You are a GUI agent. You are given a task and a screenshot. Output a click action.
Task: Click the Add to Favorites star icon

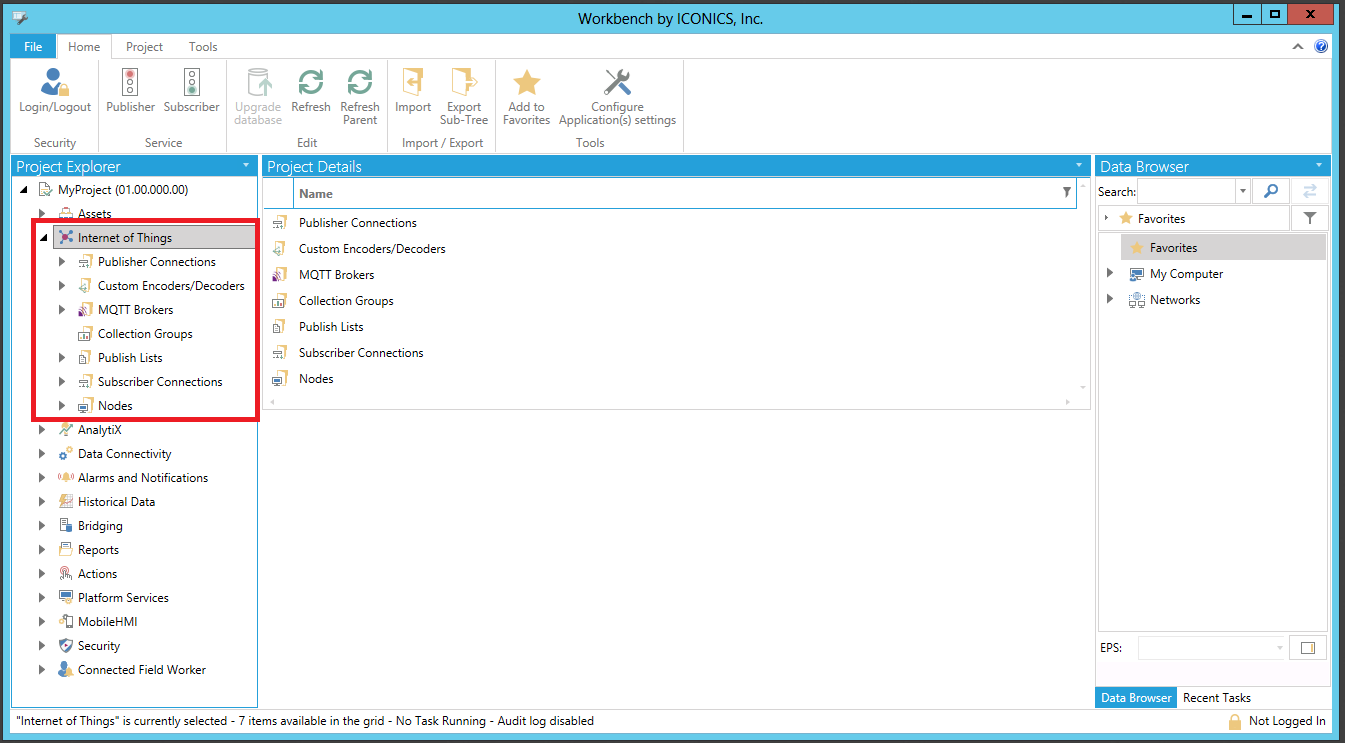(x=526, y=84)
